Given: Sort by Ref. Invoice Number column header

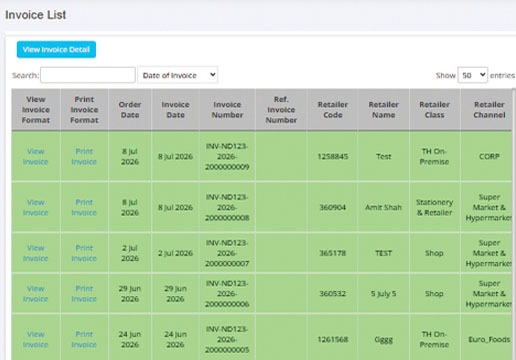Looking at the screenshot, I should [281, 110].
